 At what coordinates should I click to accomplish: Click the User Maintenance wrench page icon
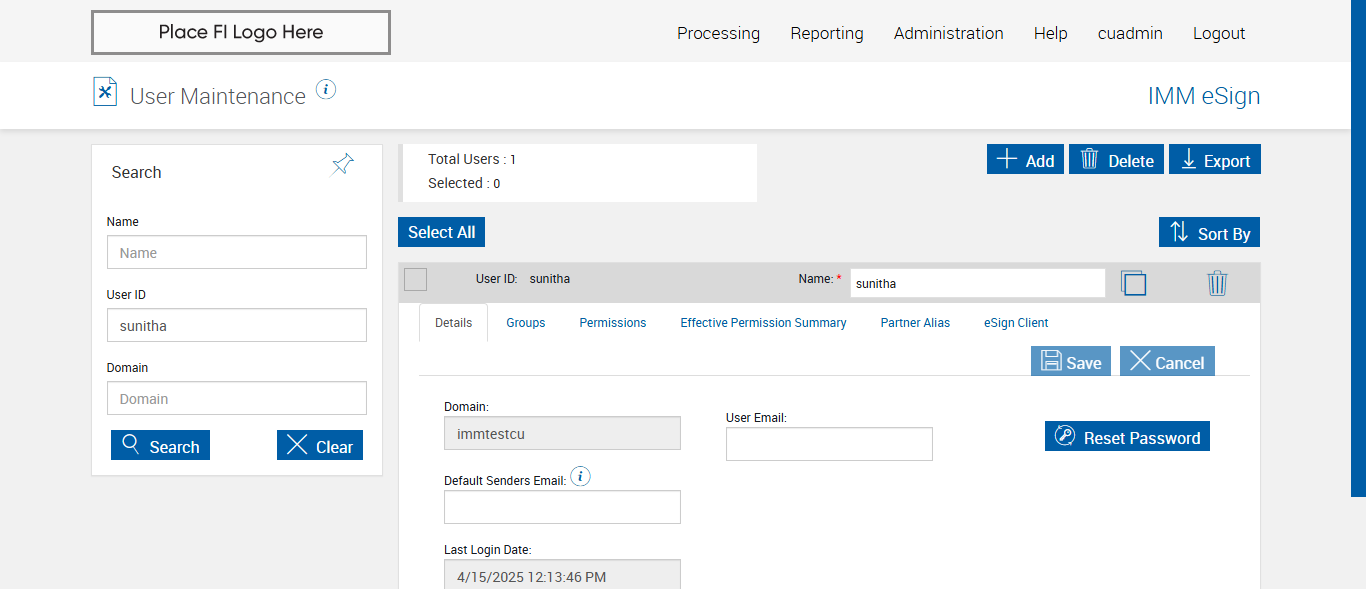[105, 92]
